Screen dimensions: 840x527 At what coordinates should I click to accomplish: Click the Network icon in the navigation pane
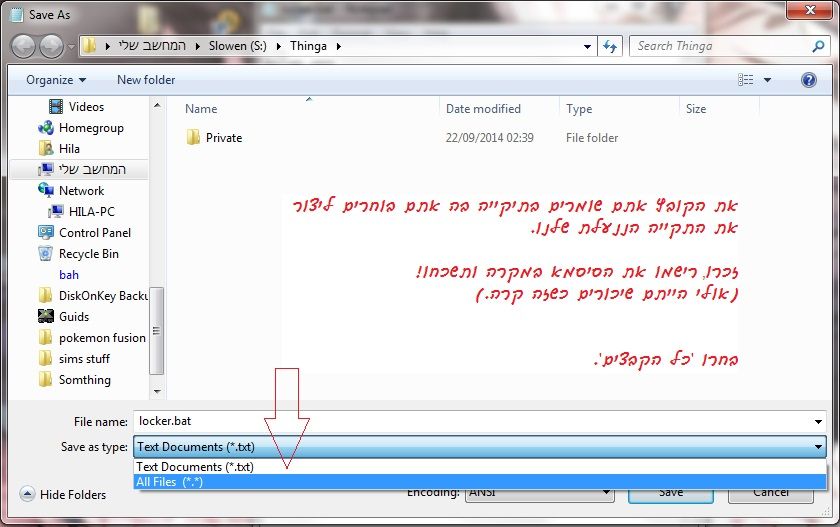click(46, 190)
